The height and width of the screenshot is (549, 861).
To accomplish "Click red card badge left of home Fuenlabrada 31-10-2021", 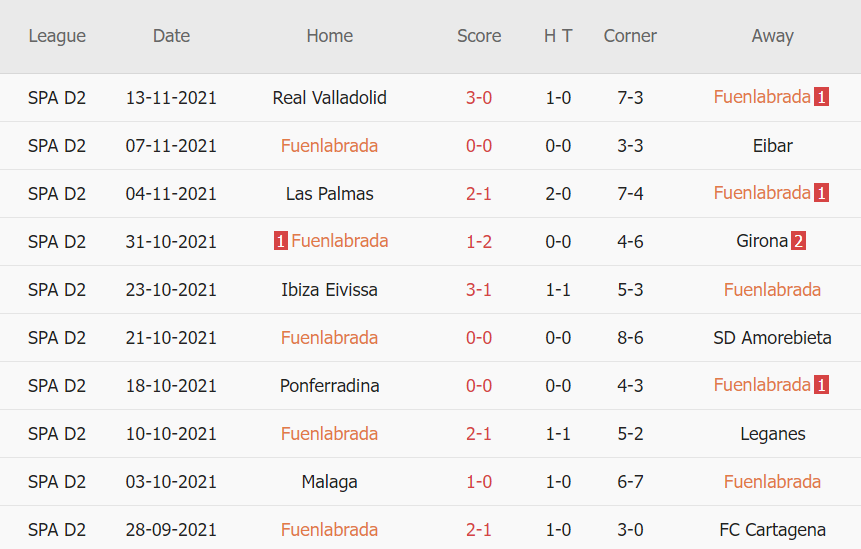I will [281, 242].
